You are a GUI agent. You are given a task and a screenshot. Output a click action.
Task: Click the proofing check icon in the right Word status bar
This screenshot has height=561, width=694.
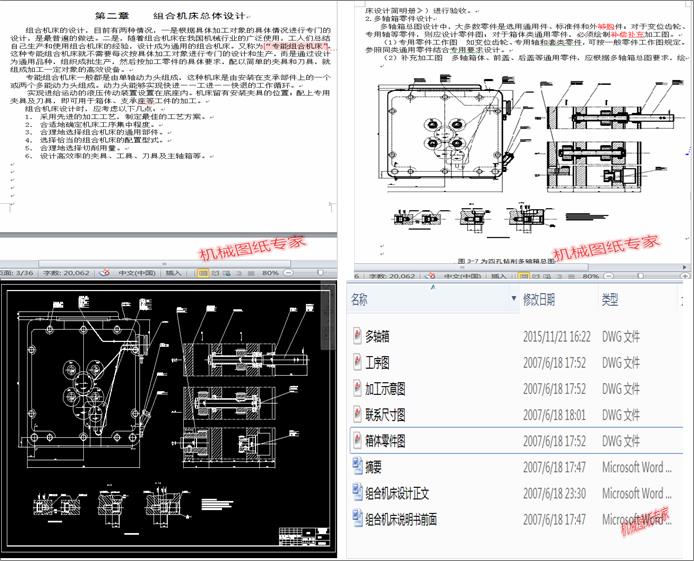[x=429, y=276]
